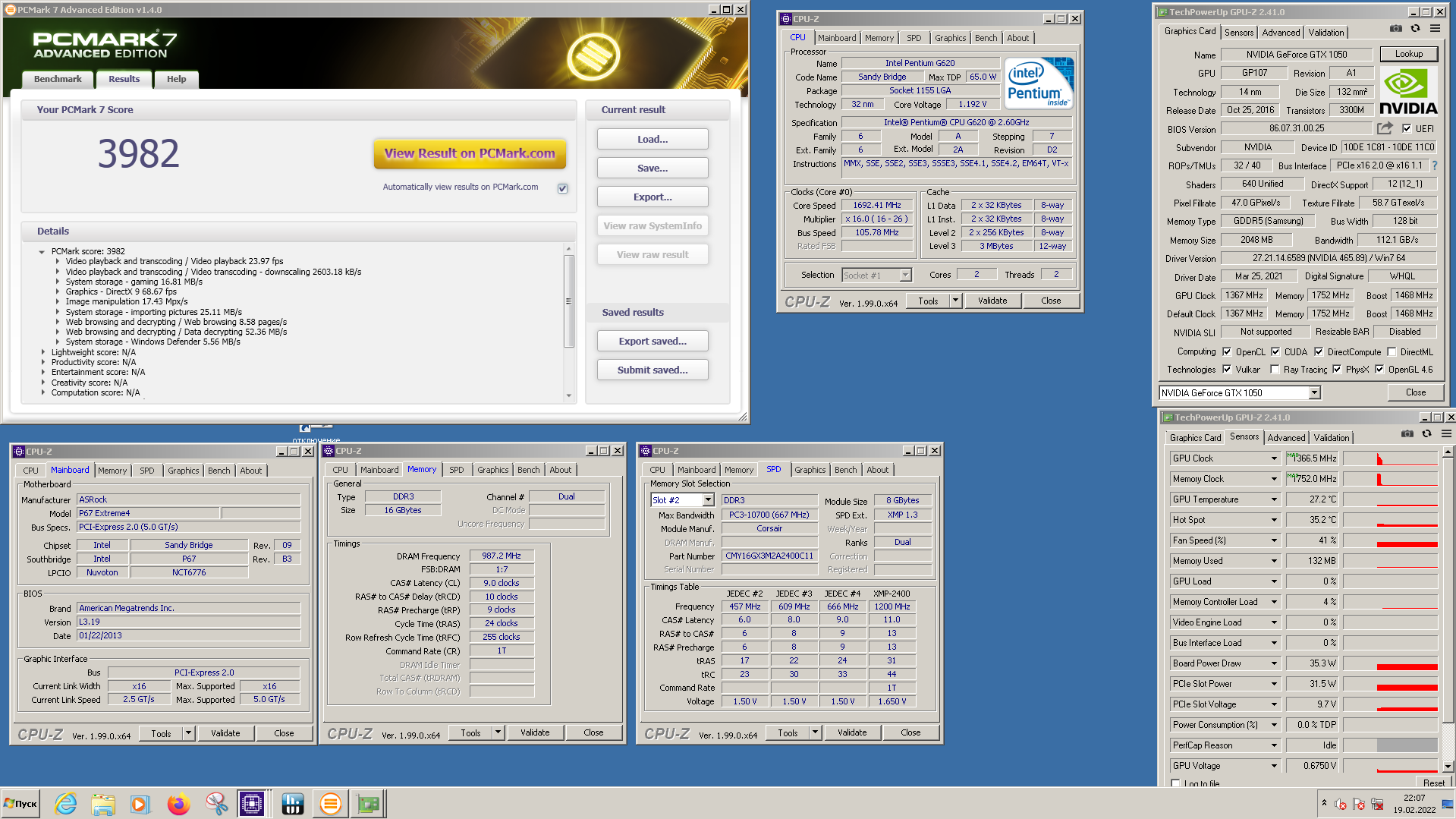Click the blue bar-chart taskbar app icon
Viewport: 1456px width, 819px height.
pos(292,803)
